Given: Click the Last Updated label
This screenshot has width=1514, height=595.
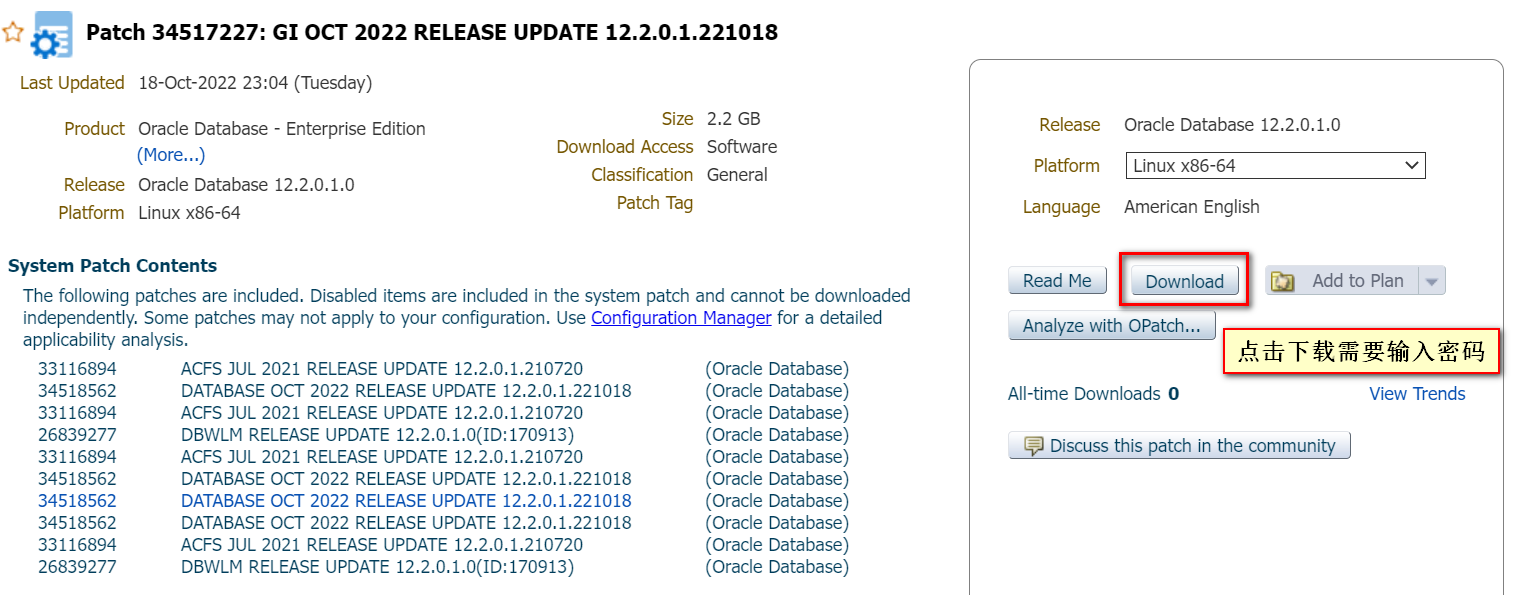Looking at the screenshot, I should [72, 83].
